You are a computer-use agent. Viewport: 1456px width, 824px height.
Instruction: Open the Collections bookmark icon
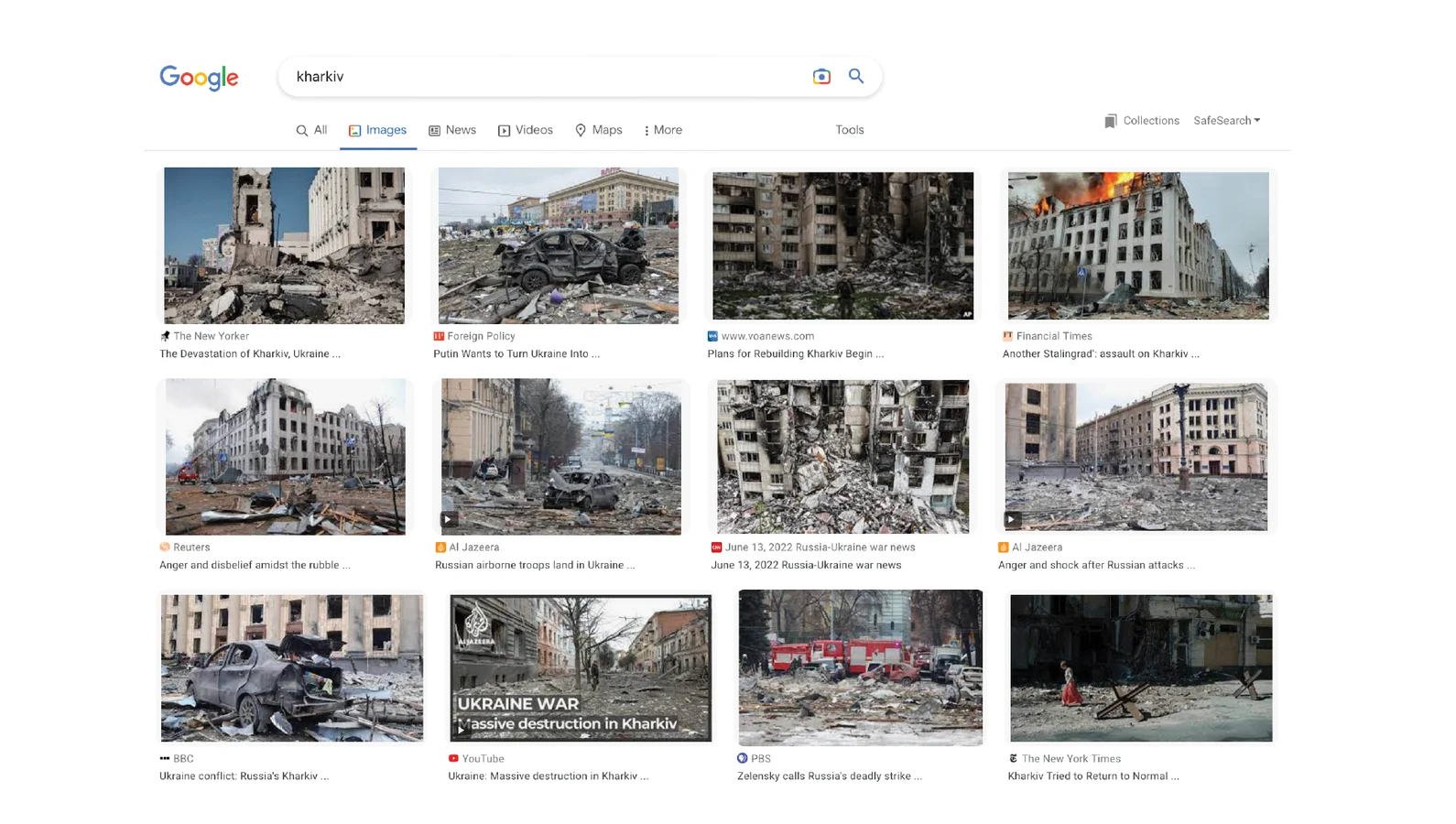1110,121
